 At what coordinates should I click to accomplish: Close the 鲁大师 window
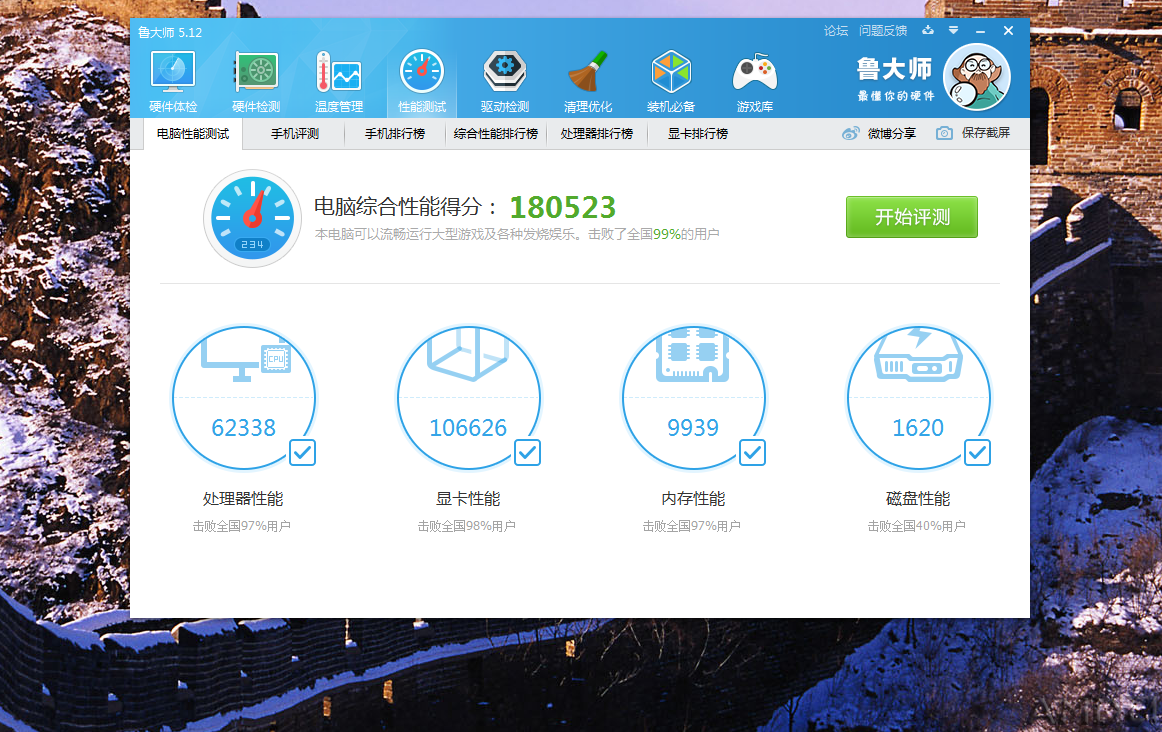click(1008, 30)
